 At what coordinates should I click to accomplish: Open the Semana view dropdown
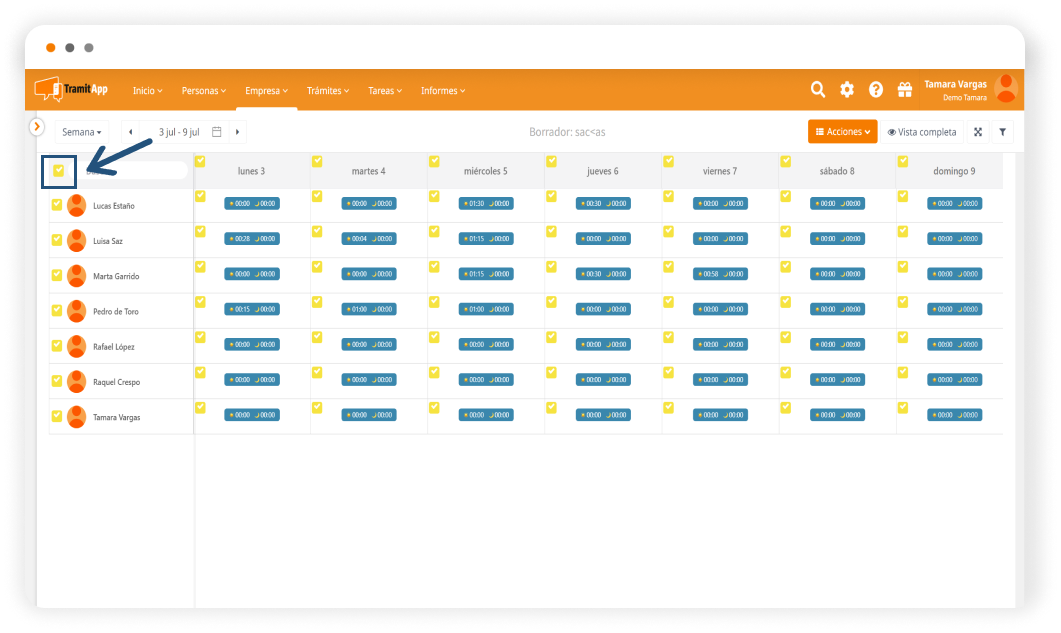tap(82, 132)
